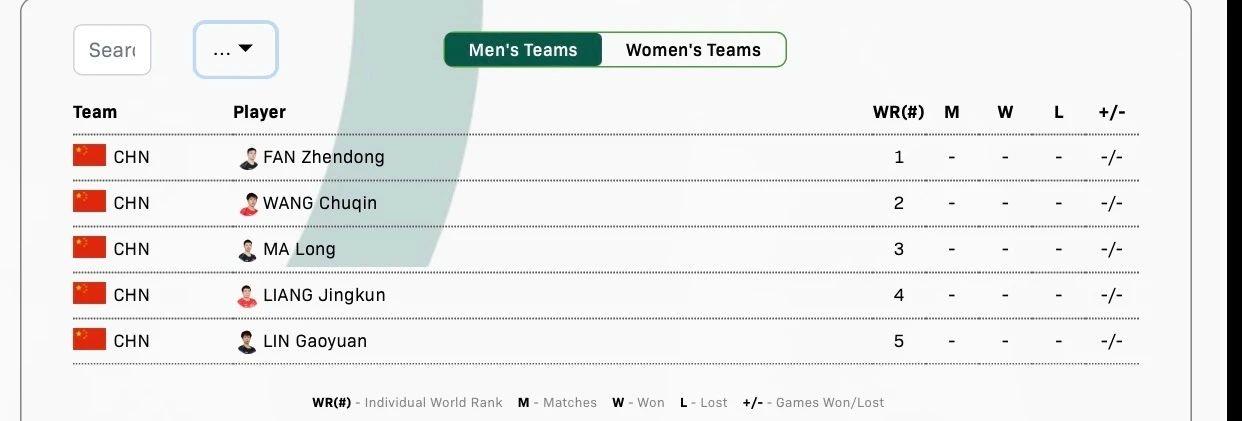Click LIN Gaoyuan's player avatar icon
Viewport: 1242px width, 421px height.
248,342
